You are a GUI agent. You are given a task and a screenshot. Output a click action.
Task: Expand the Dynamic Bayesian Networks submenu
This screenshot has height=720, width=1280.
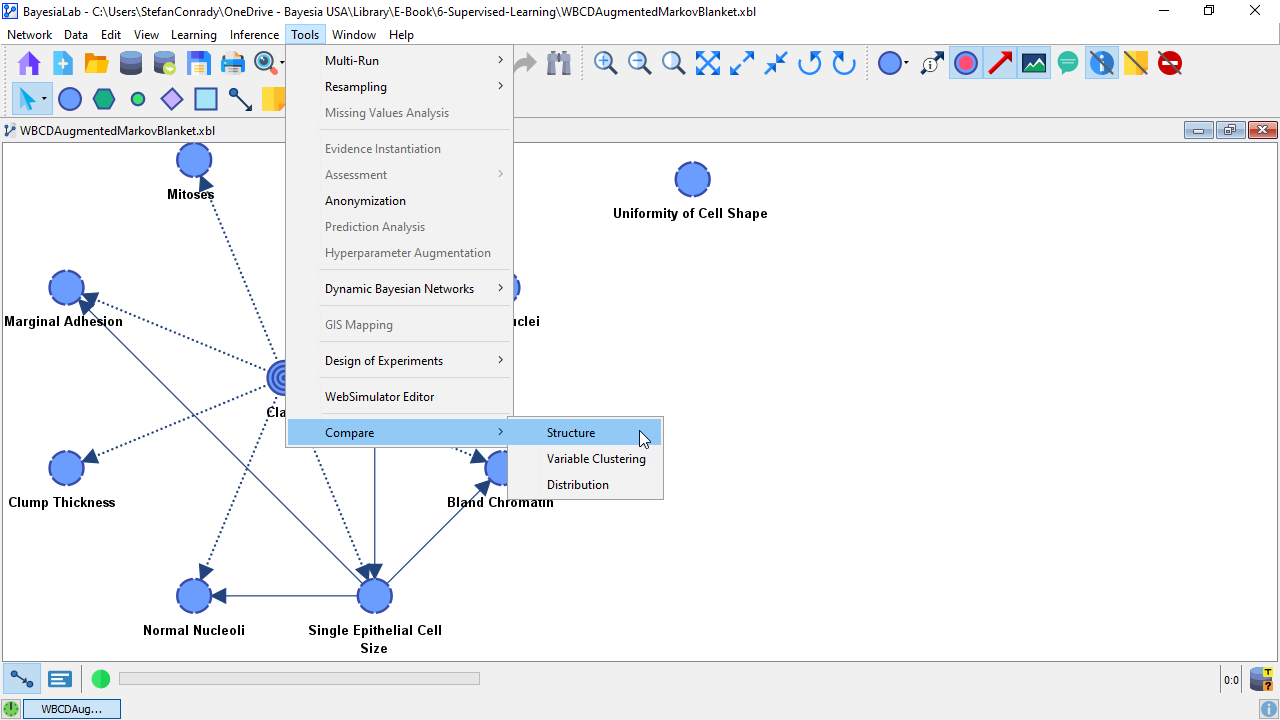tap(399, 289)
